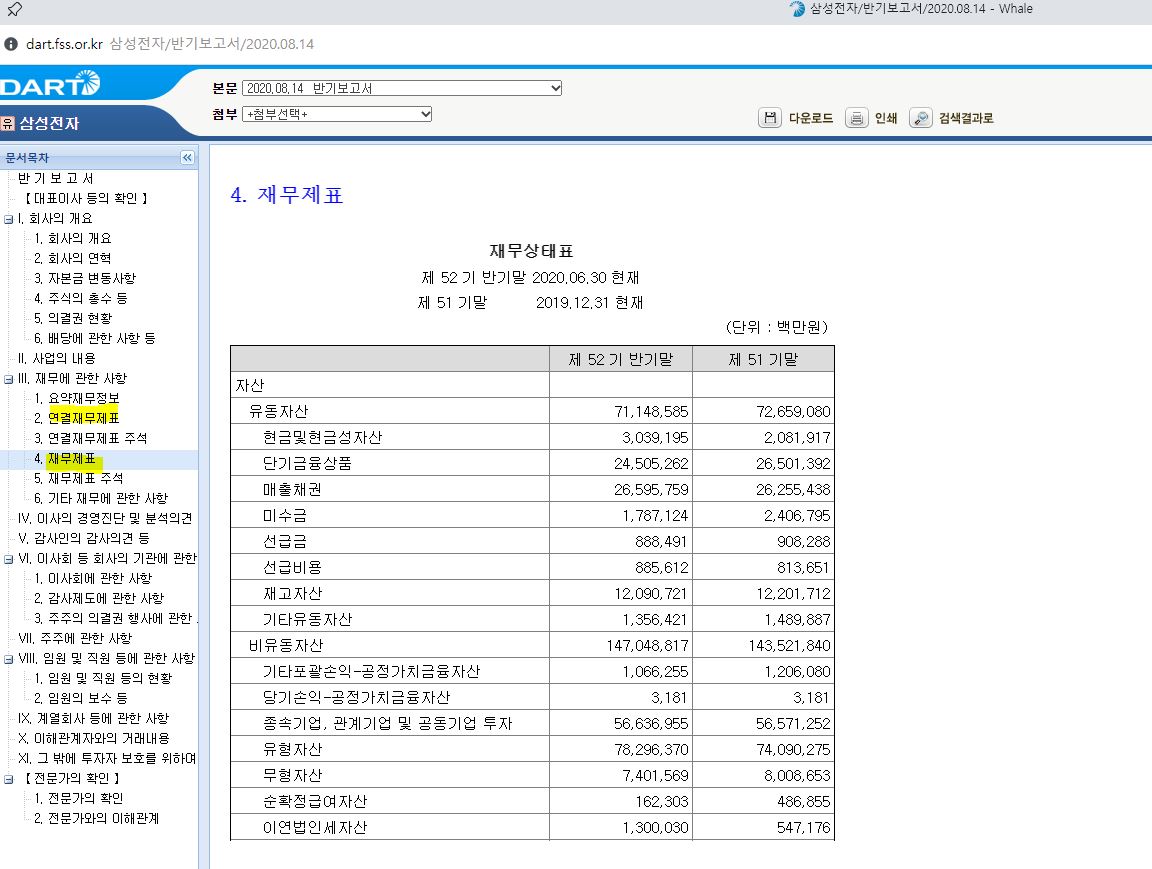
Task: Click the search results magnifier icon
Action: pyautogui.click(x=920, y=118)
